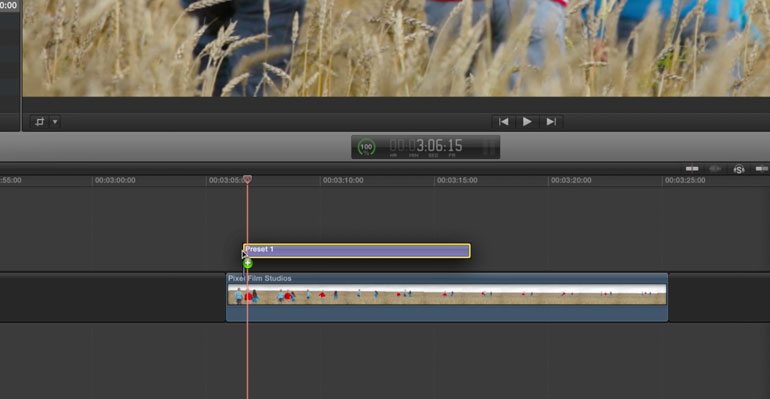770x399 pixels.
Task: Expand the transform tool dropdown arrow
Action: coord(55,122)
